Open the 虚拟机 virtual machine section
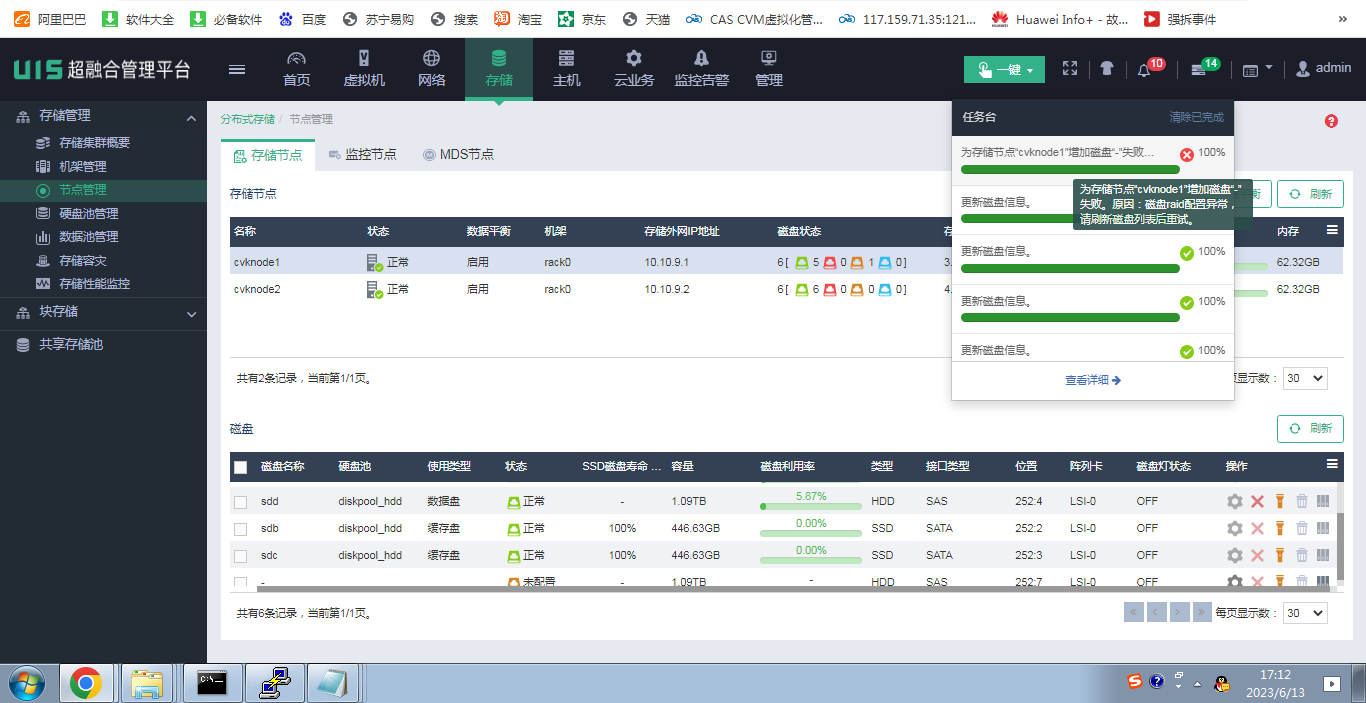The width and height of the screenshot is (1366, 703). (x=364, y=69)
